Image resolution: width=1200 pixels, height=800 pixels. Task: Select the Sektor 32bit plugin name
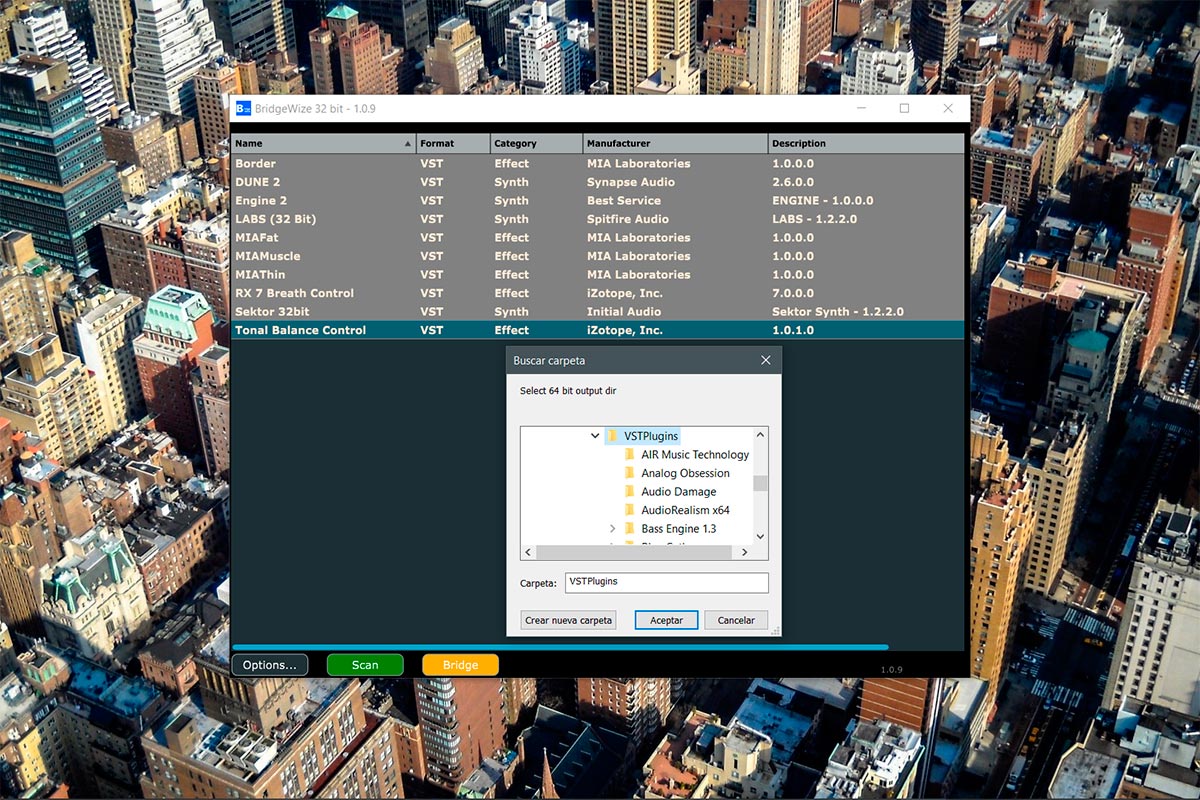pyautogui.click(x=272, y=312)
